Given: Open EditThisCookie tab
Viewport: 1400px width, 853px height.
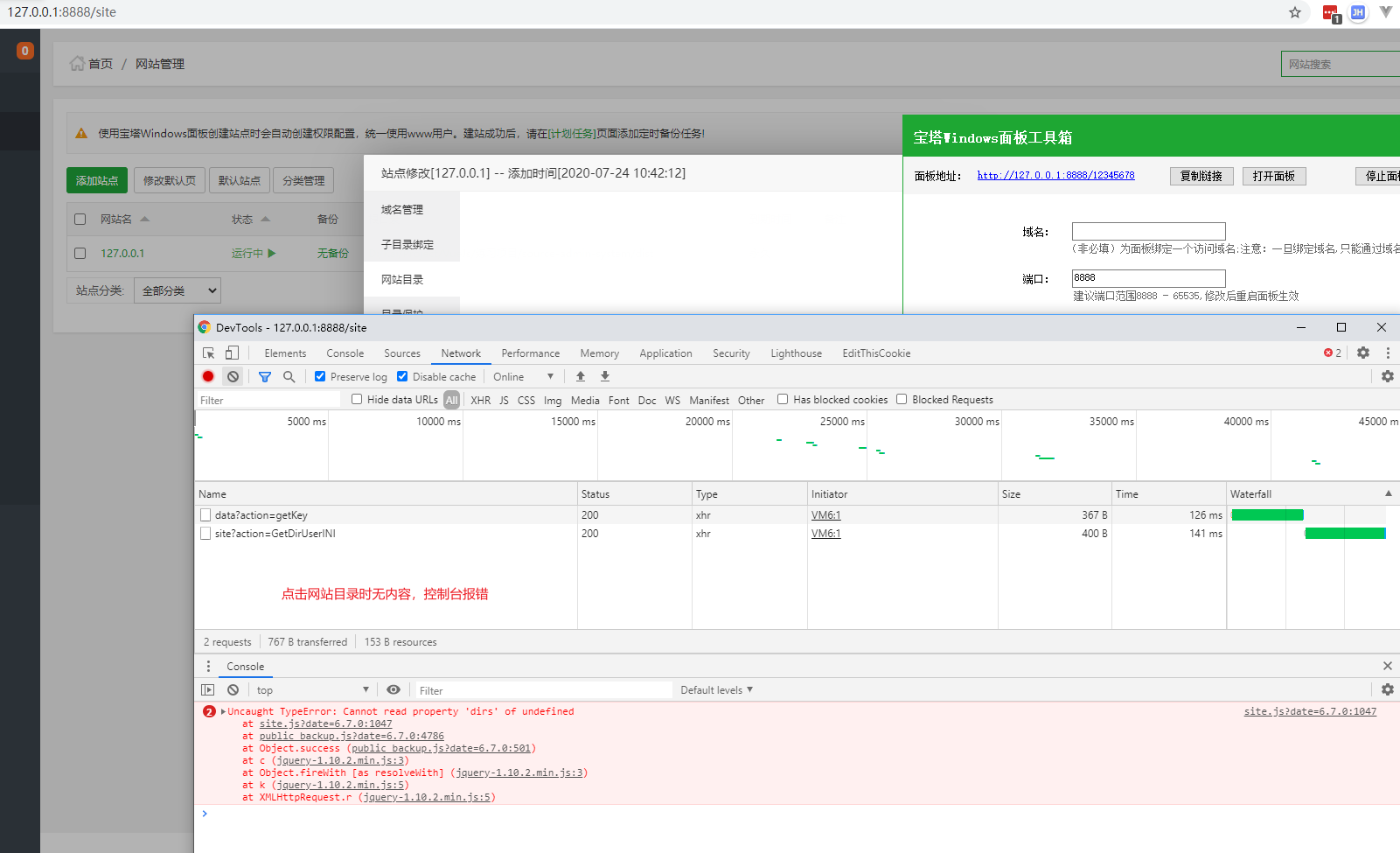Looking at the screenshot, I should (876, 353).
